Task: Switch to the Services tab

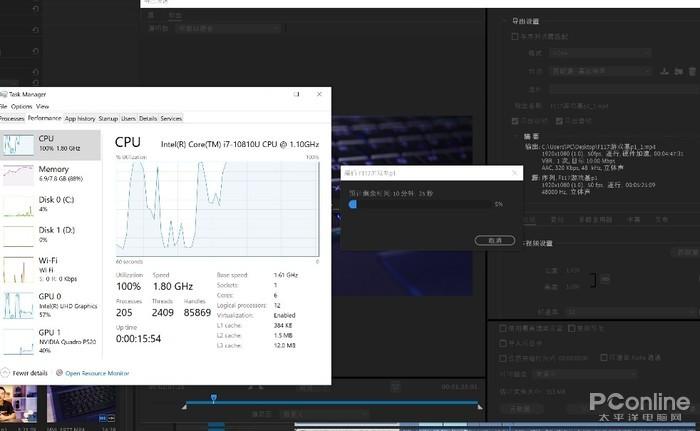Action: pyautogui.click(x=171, y=118)
